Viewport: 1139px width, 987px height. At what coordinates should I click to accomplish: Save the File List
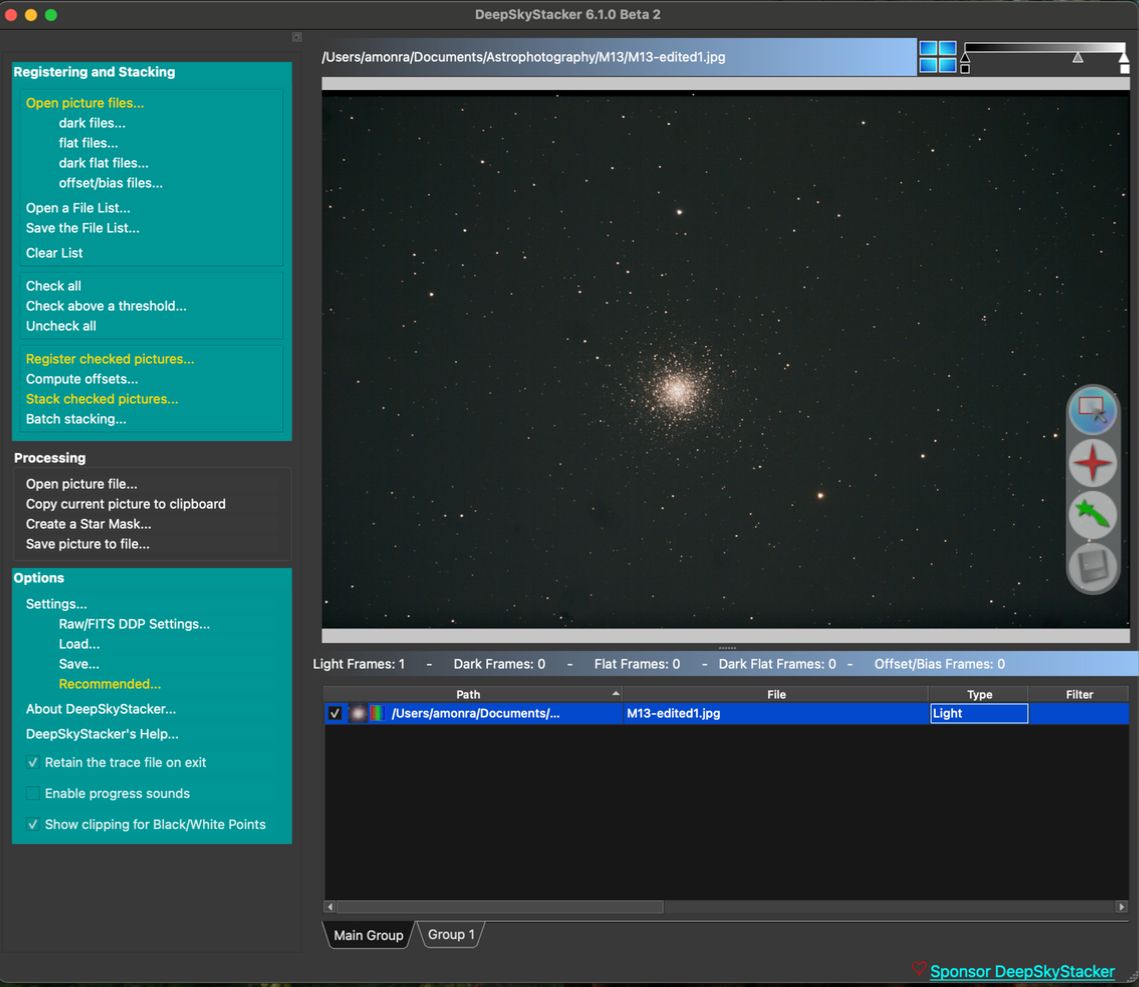[x=83, y=228]
